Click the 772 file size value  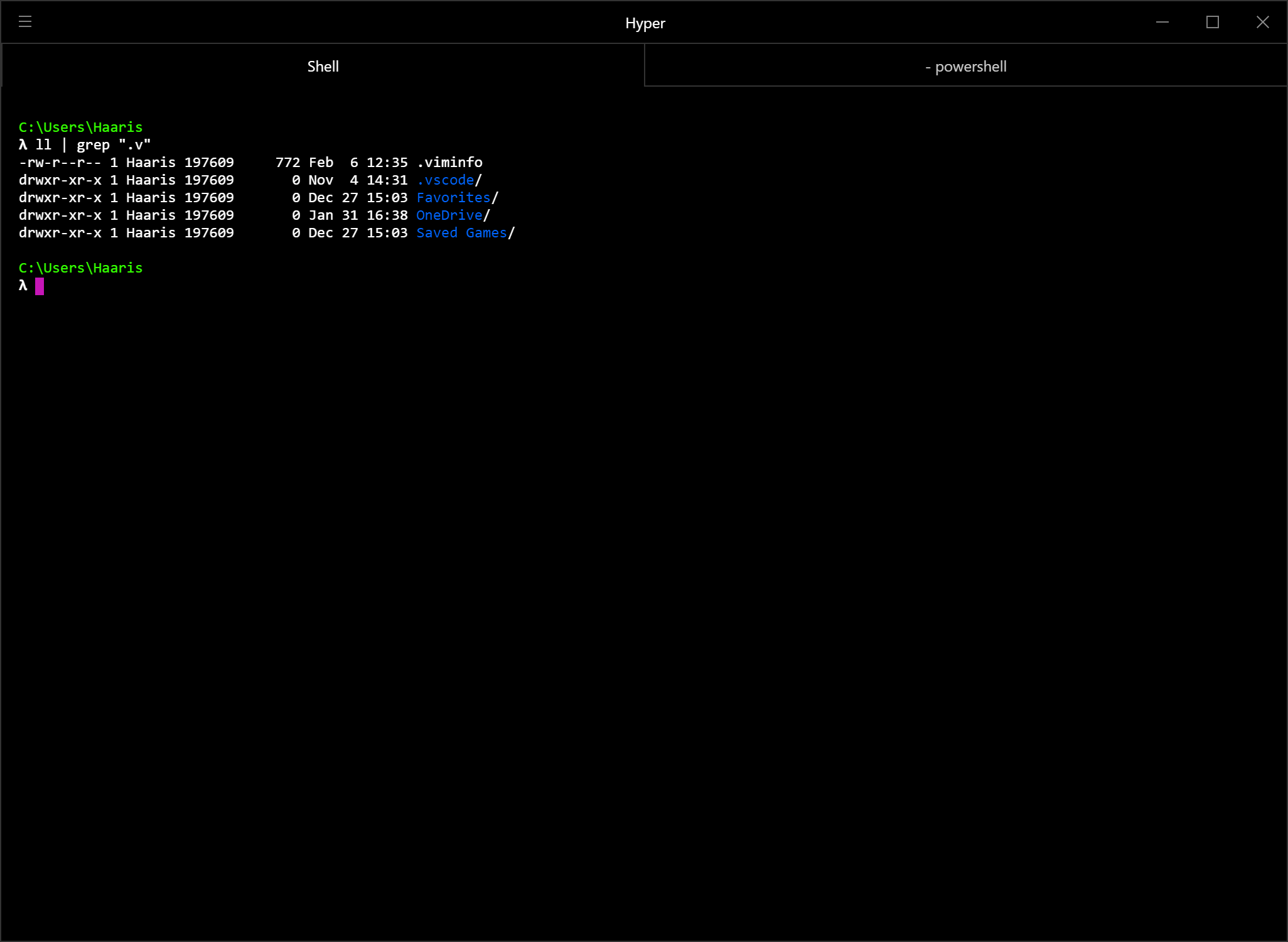[x=288, y=163]
